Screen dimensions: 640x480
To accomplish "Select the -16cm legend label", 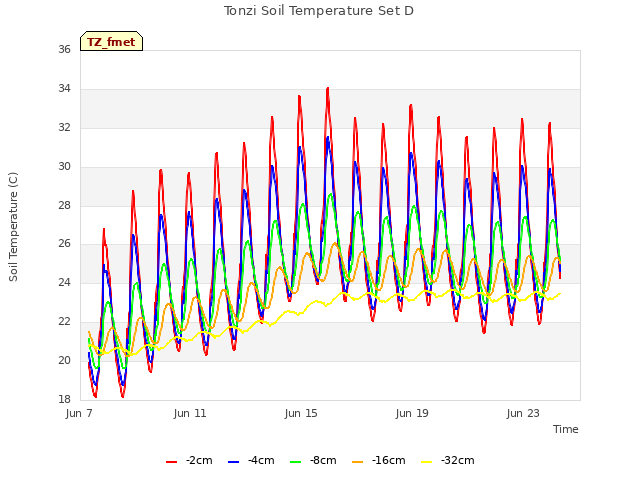I will tap(389, 460).
